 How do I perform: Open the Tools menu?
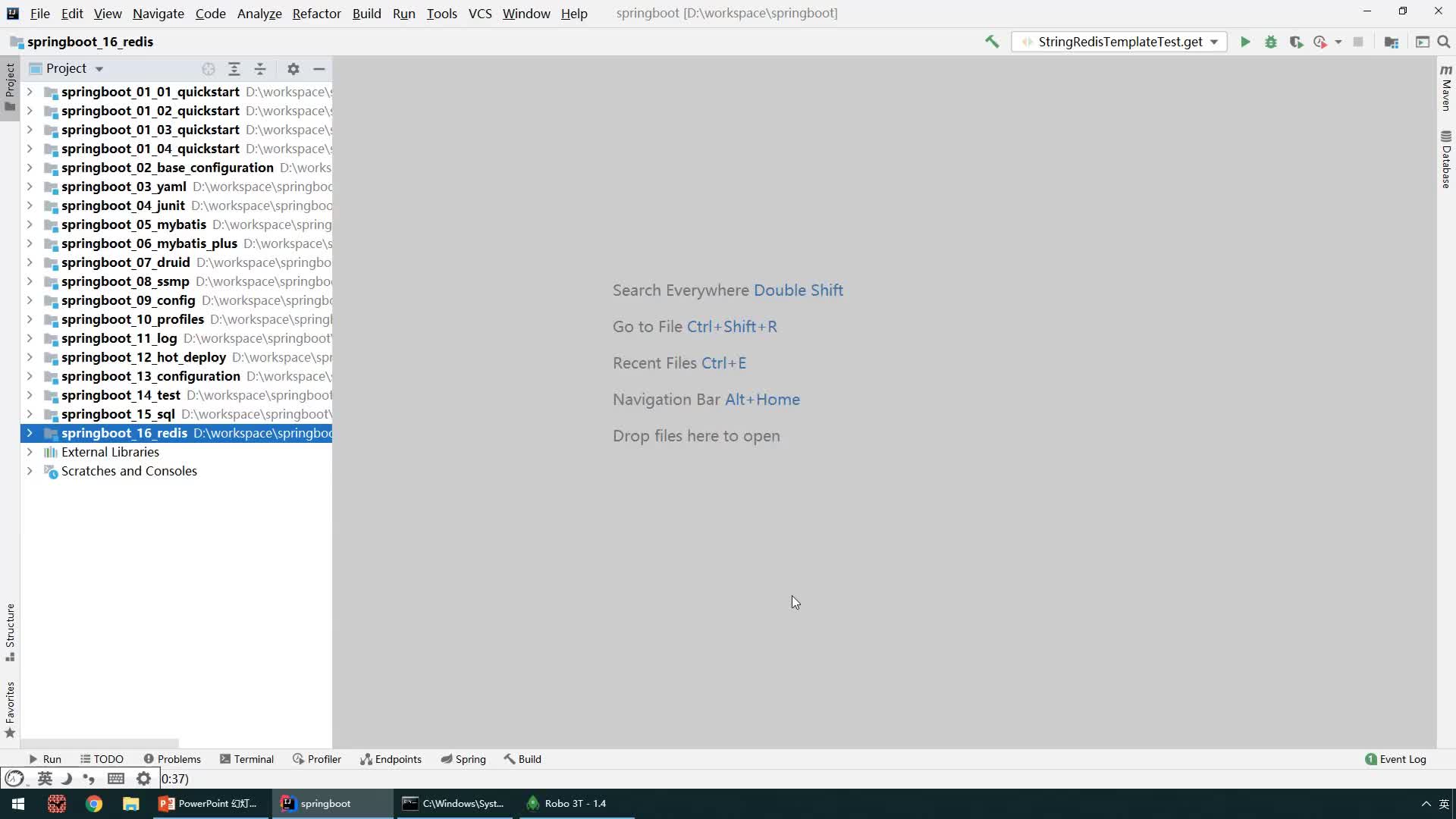point(441,13)
